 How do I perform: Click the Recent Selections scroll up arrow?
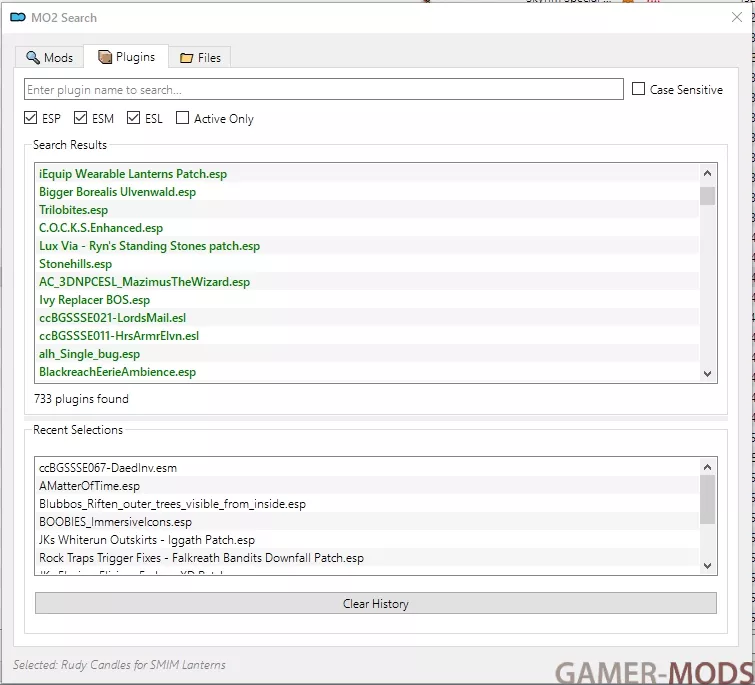pos(708,467)
